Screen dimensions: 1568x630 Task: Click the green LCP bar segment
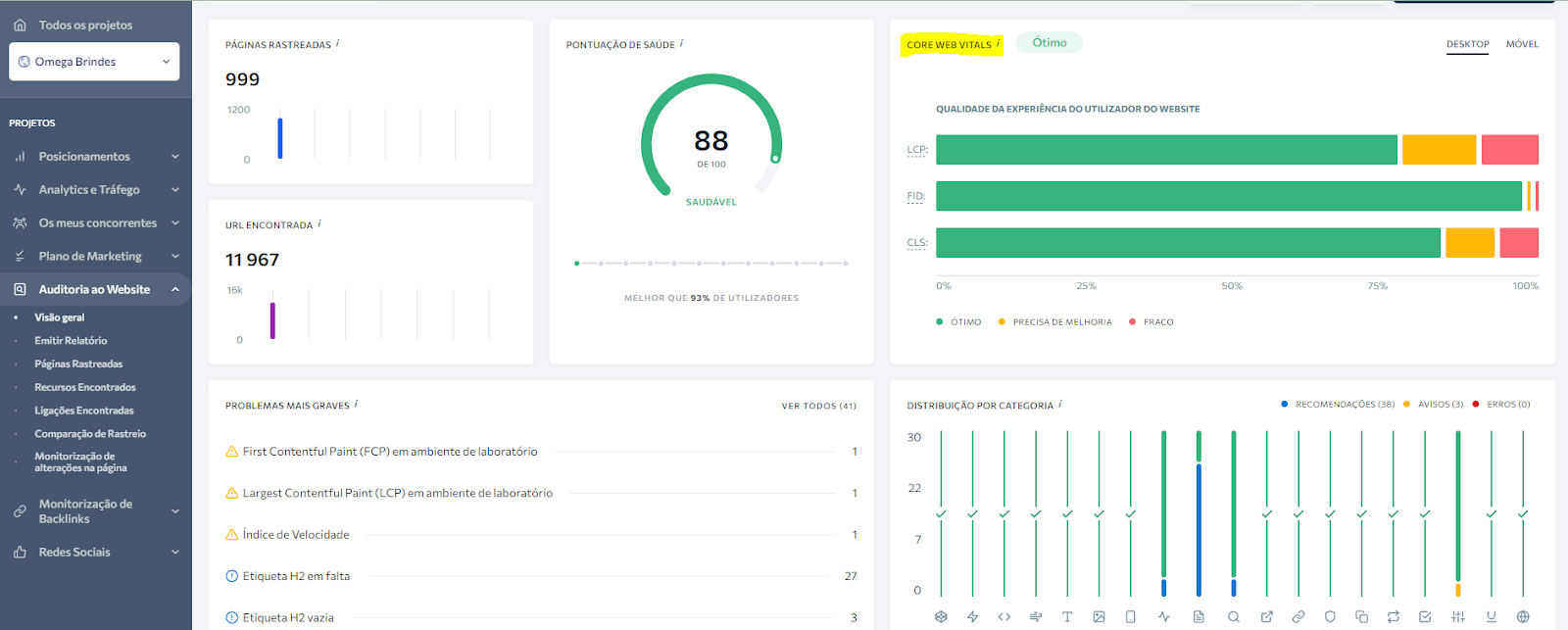coord(1166,150)
